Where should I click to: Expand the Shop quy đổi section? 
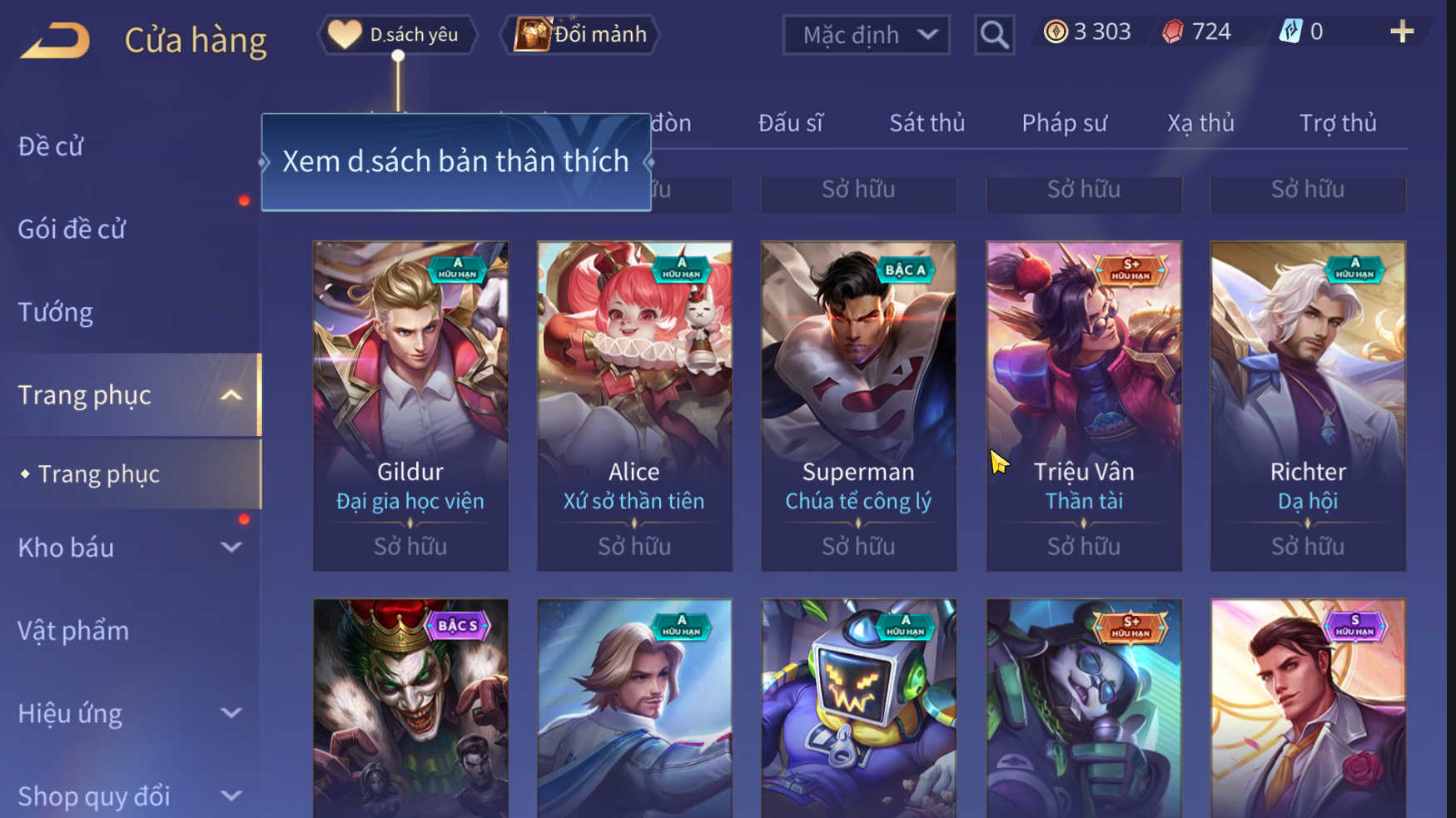coord(131,796)
